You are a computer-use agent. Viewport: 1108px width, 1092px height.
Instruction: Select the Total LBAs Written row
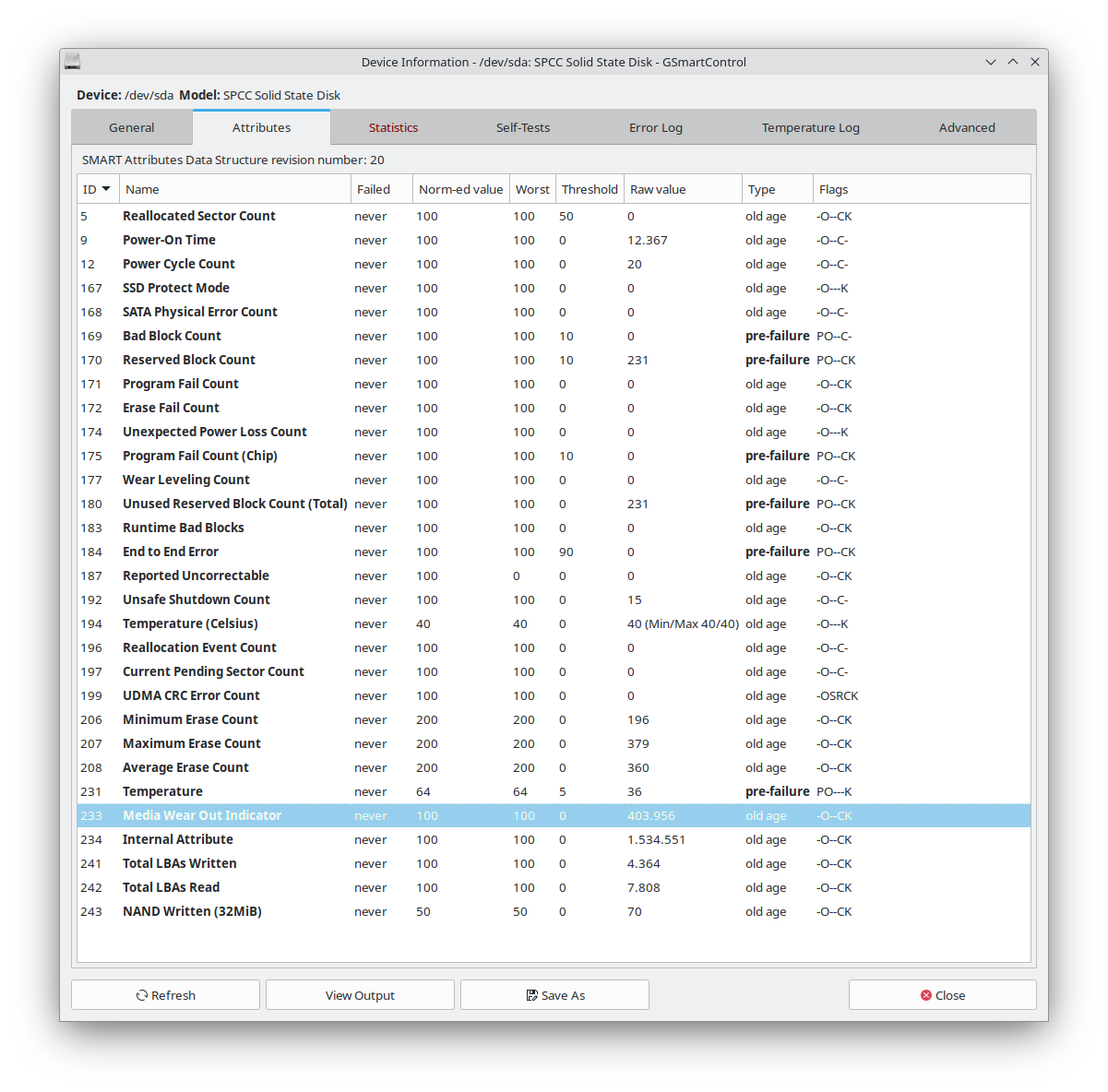(x=554, y=863)
